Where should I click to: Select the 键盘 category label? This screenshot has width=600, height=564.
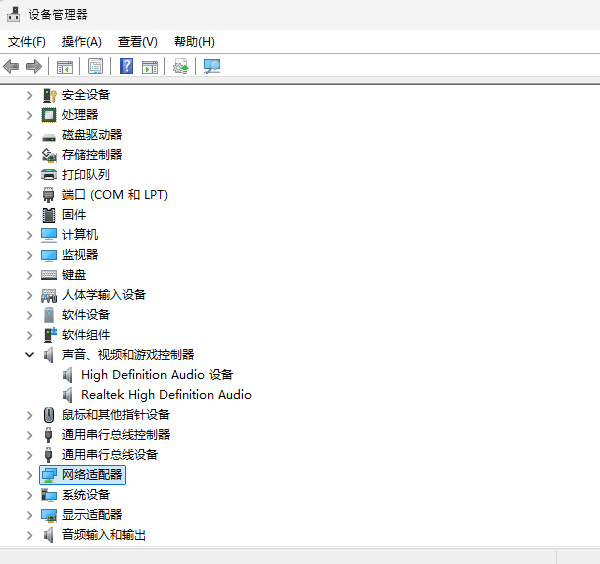74,275
